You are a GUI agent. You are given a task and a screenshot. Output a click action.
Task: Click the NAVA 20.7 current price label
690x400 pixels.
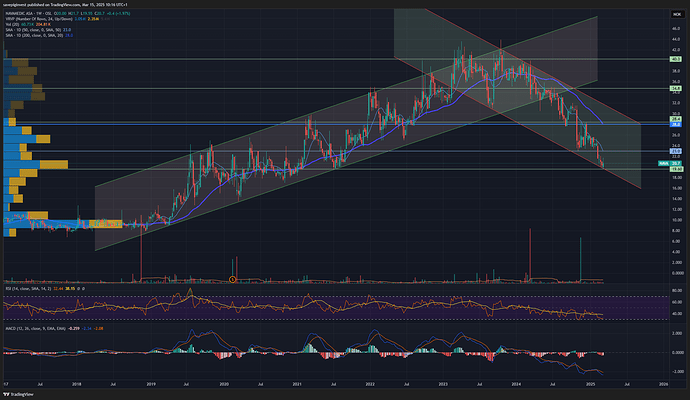point(670,163)
